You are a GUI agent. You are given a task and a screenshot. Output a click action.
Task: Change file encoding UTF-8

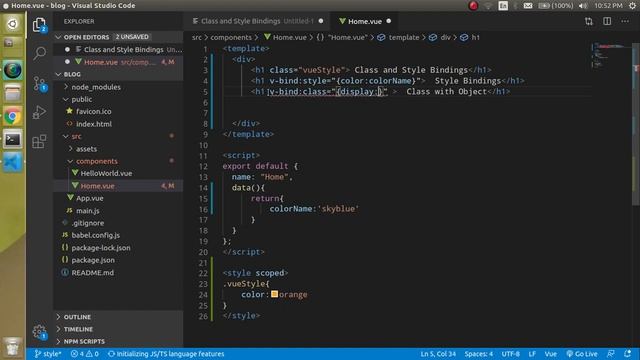click(511, 354)
